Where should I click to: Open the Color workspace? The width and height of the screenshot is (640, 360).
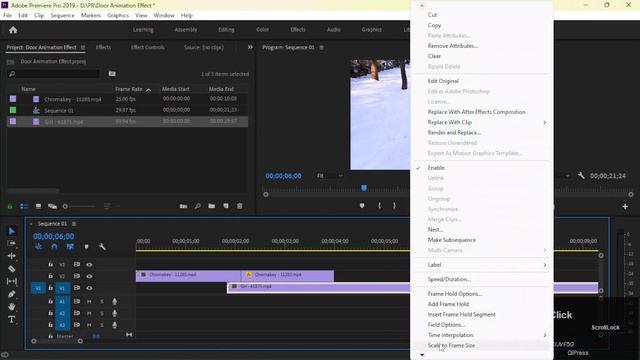(262, 29)
